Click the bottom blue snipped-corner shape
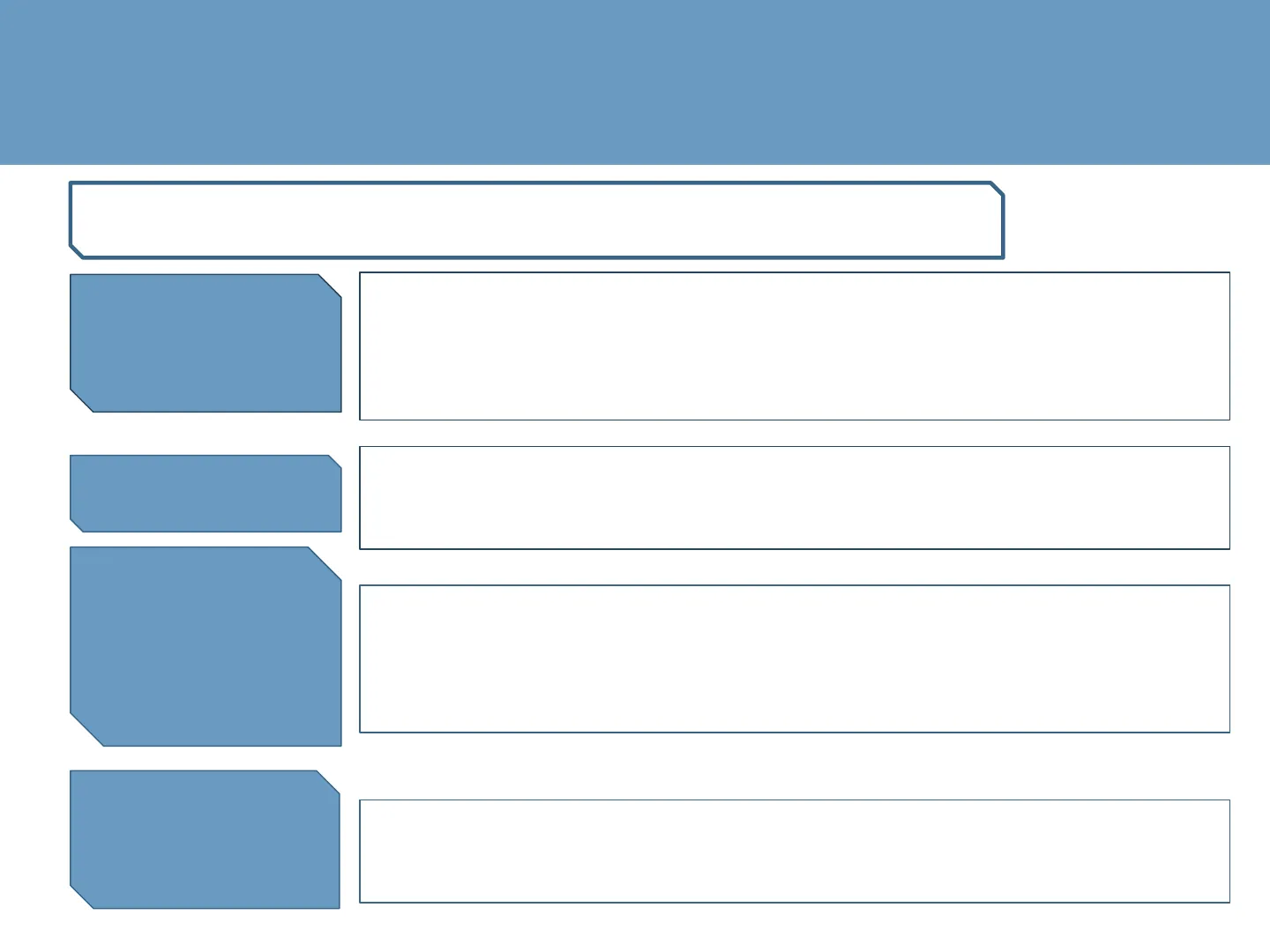The image size is (1270, 952). click(205, 839)
